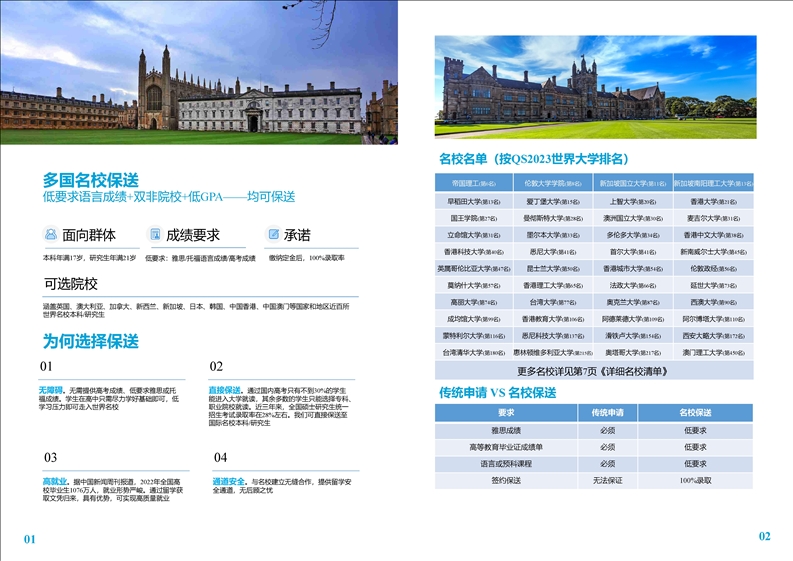The width and height of the screenshot is (793, 561).
Task: Click the 多国名校保送 heading
Action: [90, 179]
